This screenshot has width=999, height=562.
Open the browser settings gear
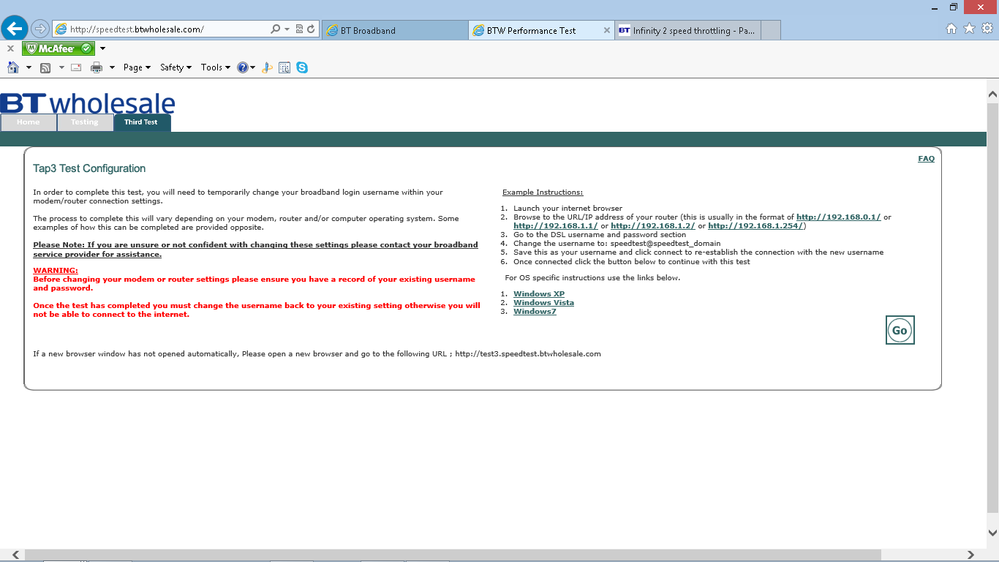click(x=987, y=29)
